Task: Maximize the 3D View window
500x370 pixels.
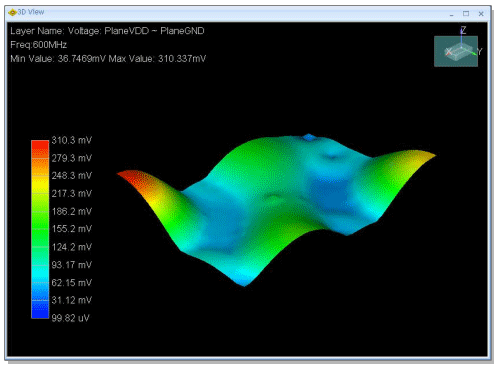Action: pos(466,14)
